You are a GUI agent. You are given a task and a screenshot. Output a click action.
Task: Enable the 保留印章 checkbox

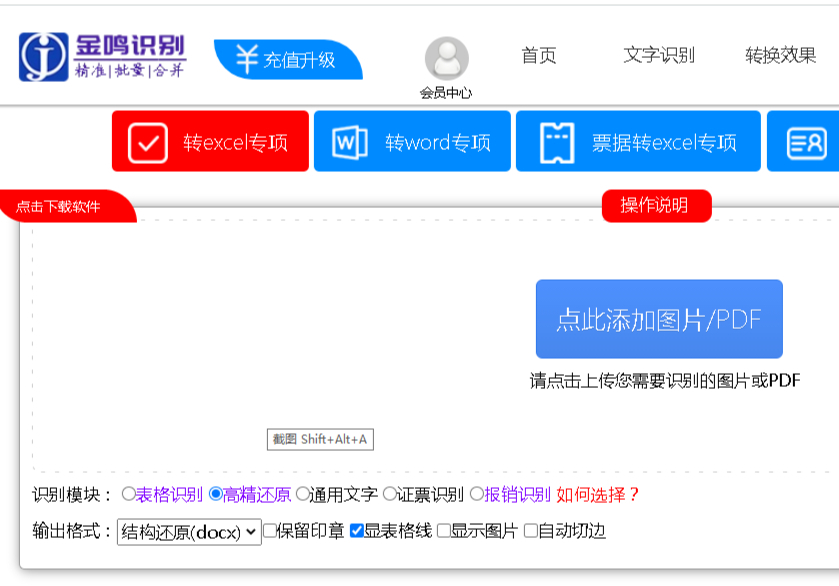pos(270,531)
